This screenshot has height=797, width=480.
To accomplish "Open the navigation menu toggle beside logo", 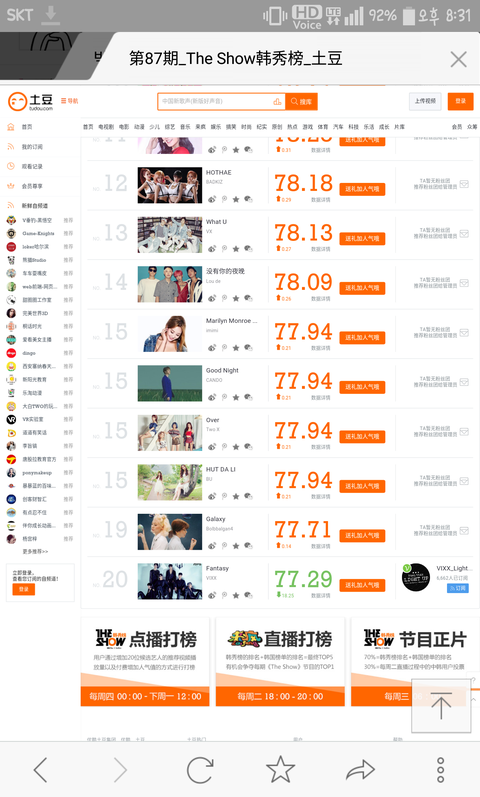I will (70, 101).
